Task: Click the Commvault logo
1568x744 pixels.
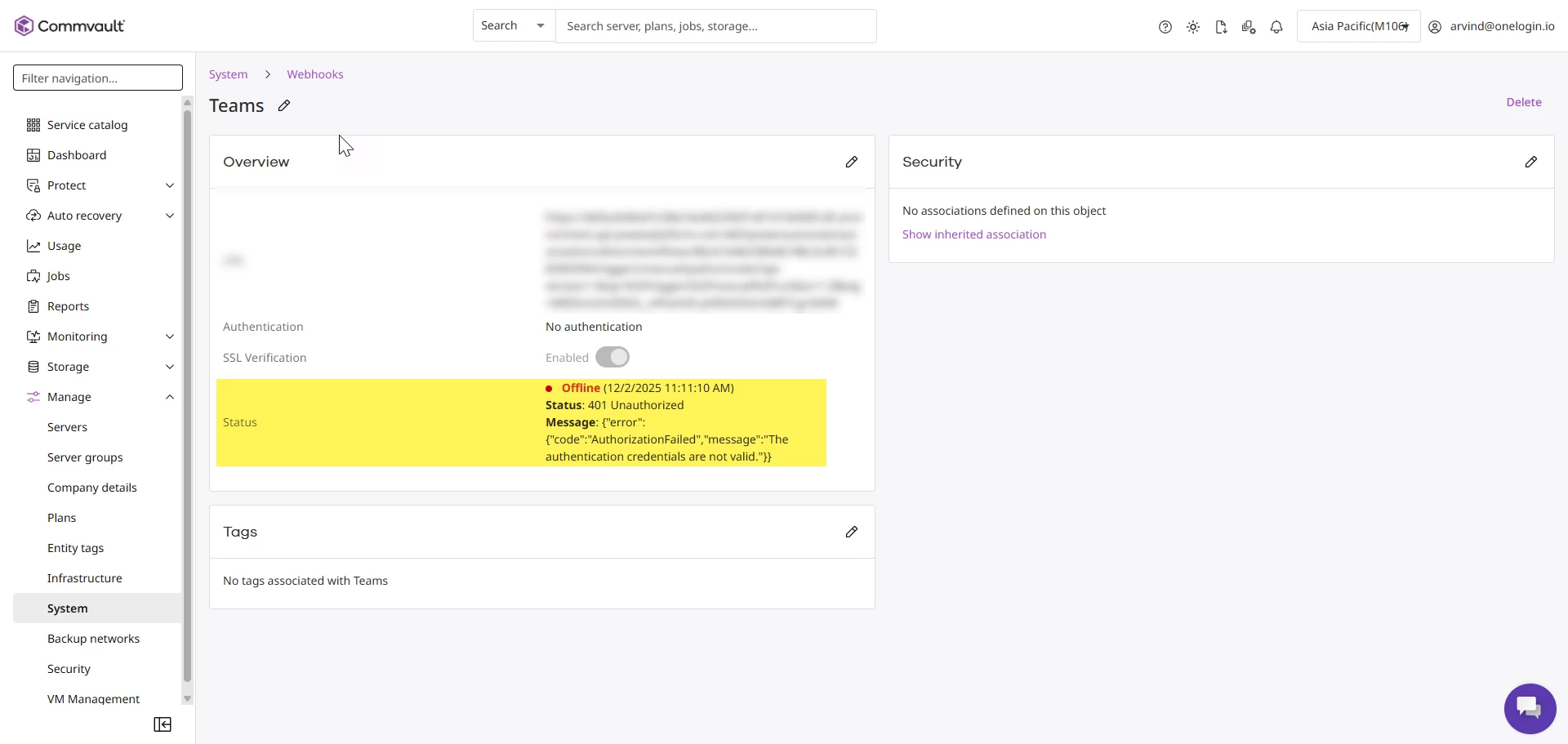Action: [69, 26]
